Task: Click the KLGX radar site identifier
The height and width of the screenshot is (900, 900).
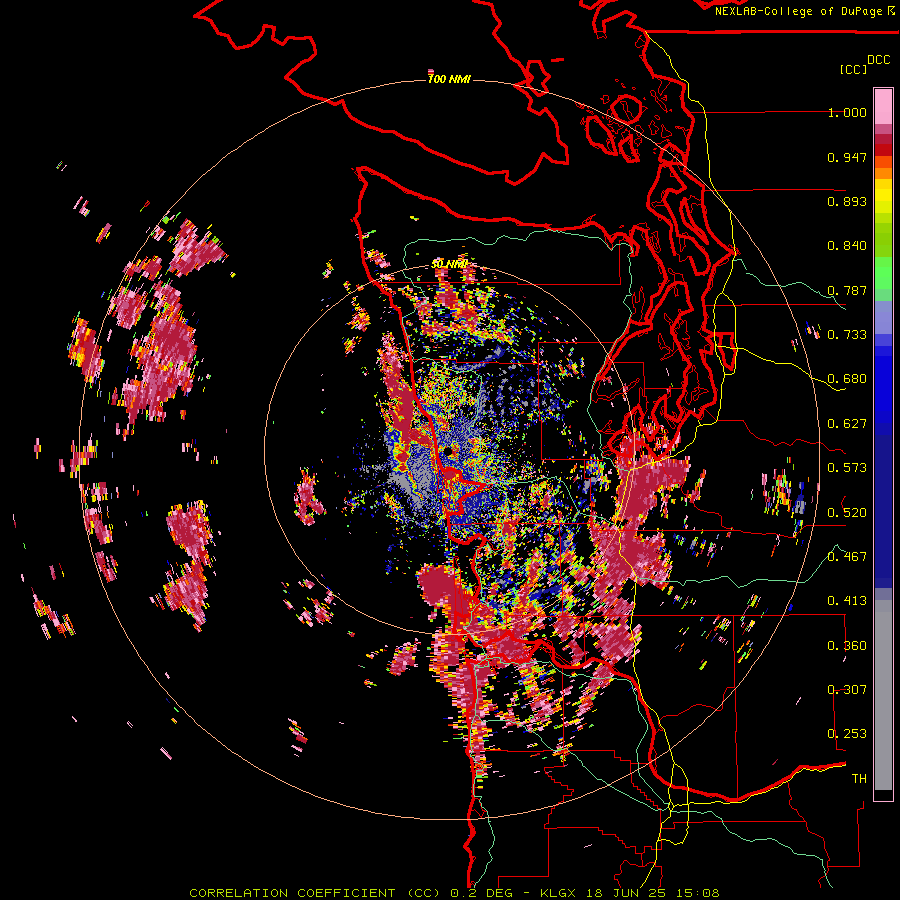Action: tap(558, 893)
